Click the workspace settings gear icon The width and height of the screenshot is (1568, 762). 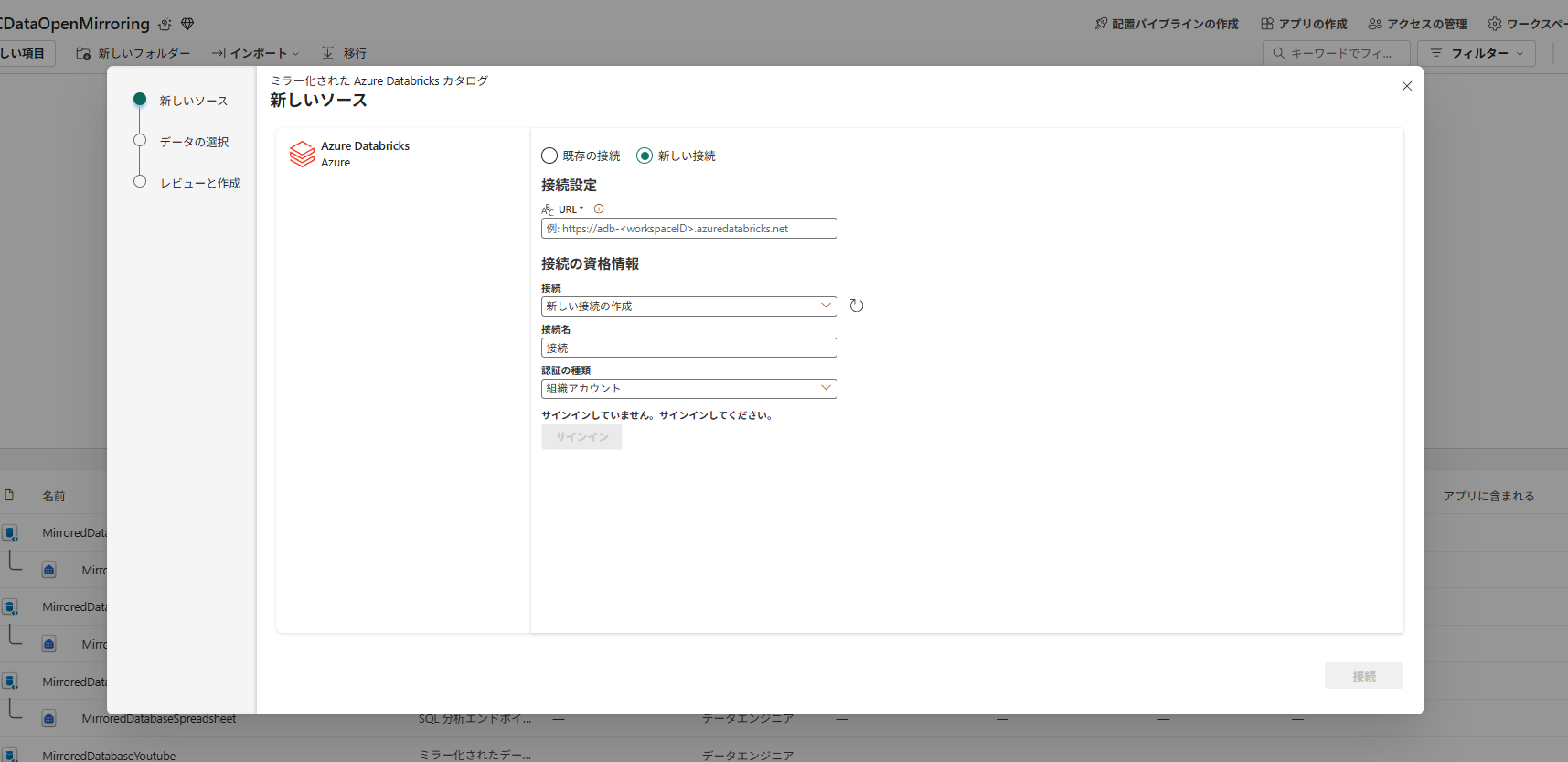point(1495,24)
